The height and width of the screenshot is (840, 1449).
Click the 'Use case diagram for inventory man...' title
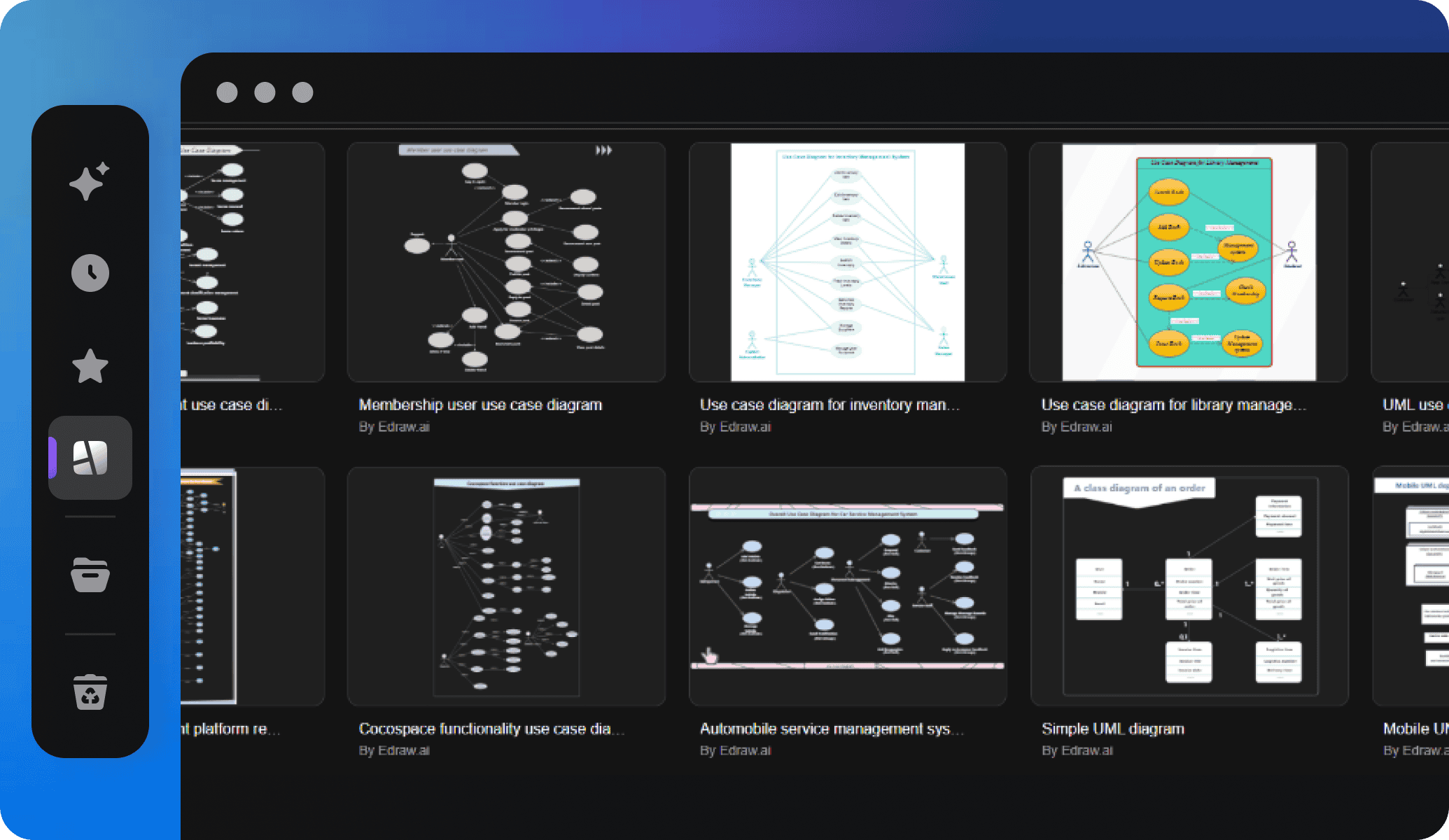coord(829,405)
